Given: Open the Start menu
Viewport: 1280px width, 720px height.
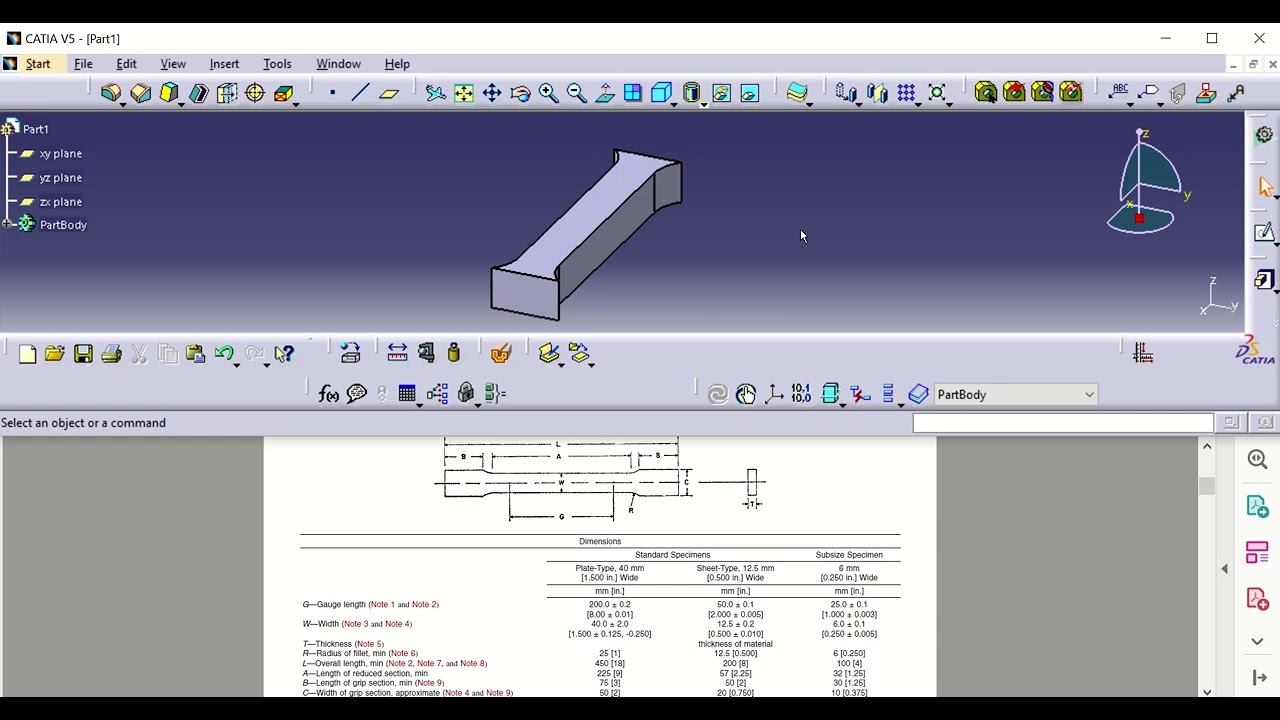Looking at the screenshot, I should [38, 64].
